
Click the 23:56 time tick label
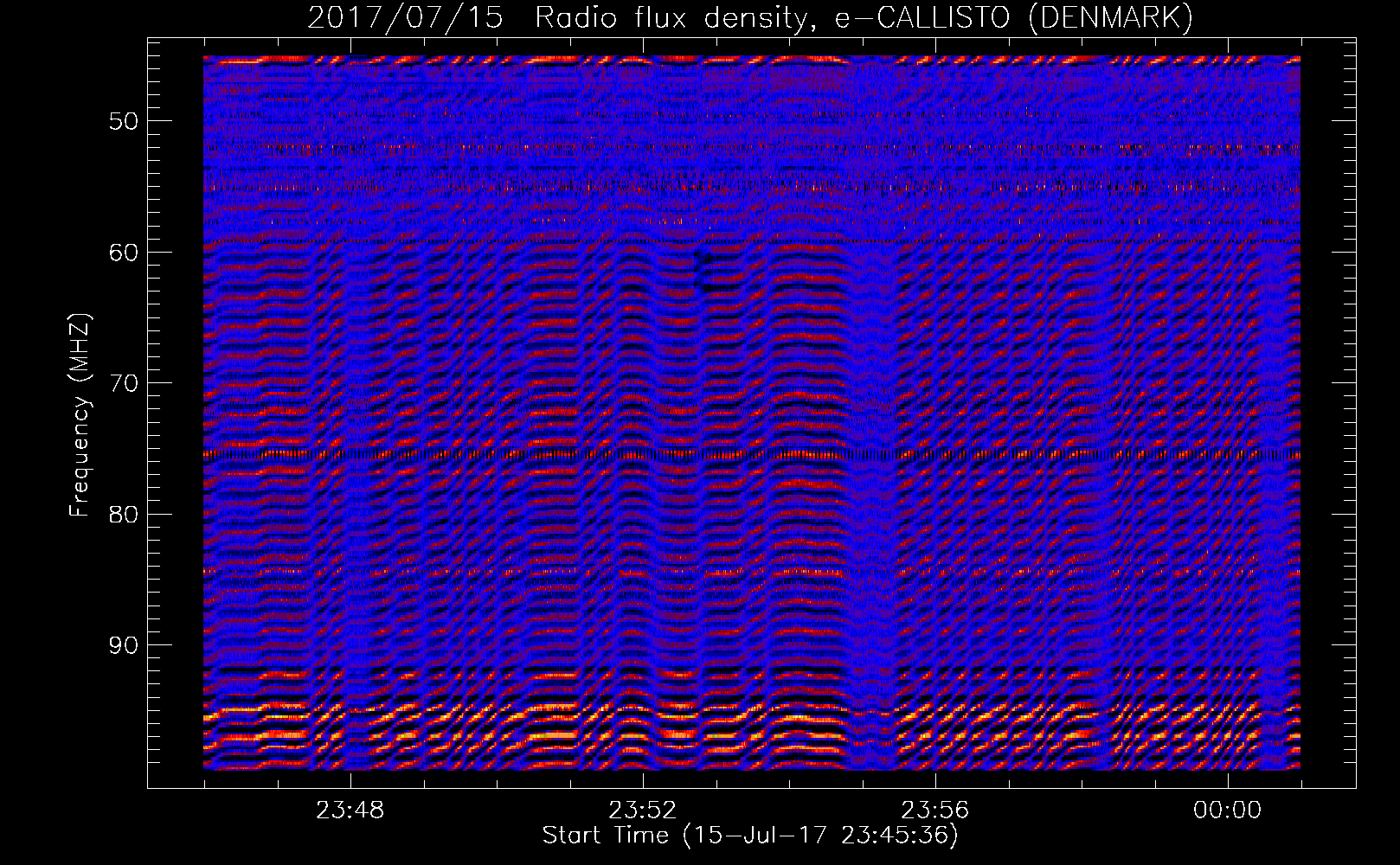[x=934, y=811]
